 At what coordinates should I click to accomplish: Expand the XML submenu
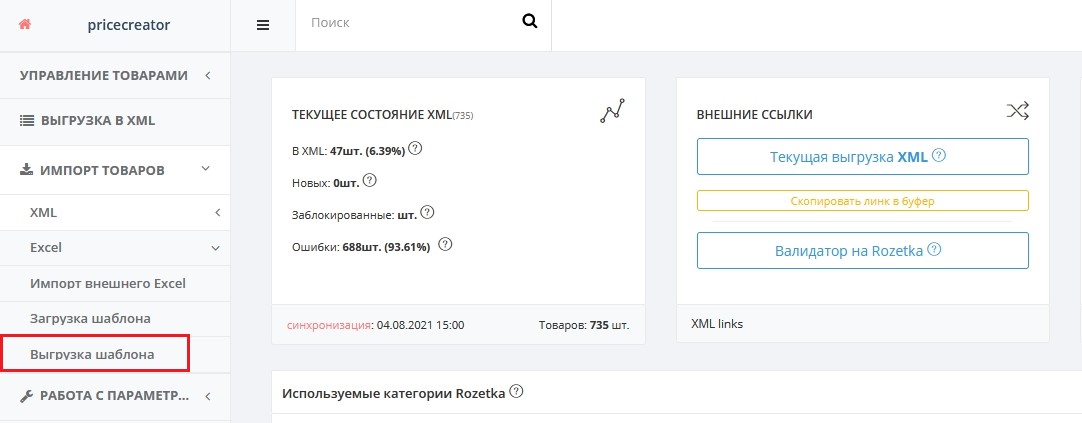click(217, 213)
